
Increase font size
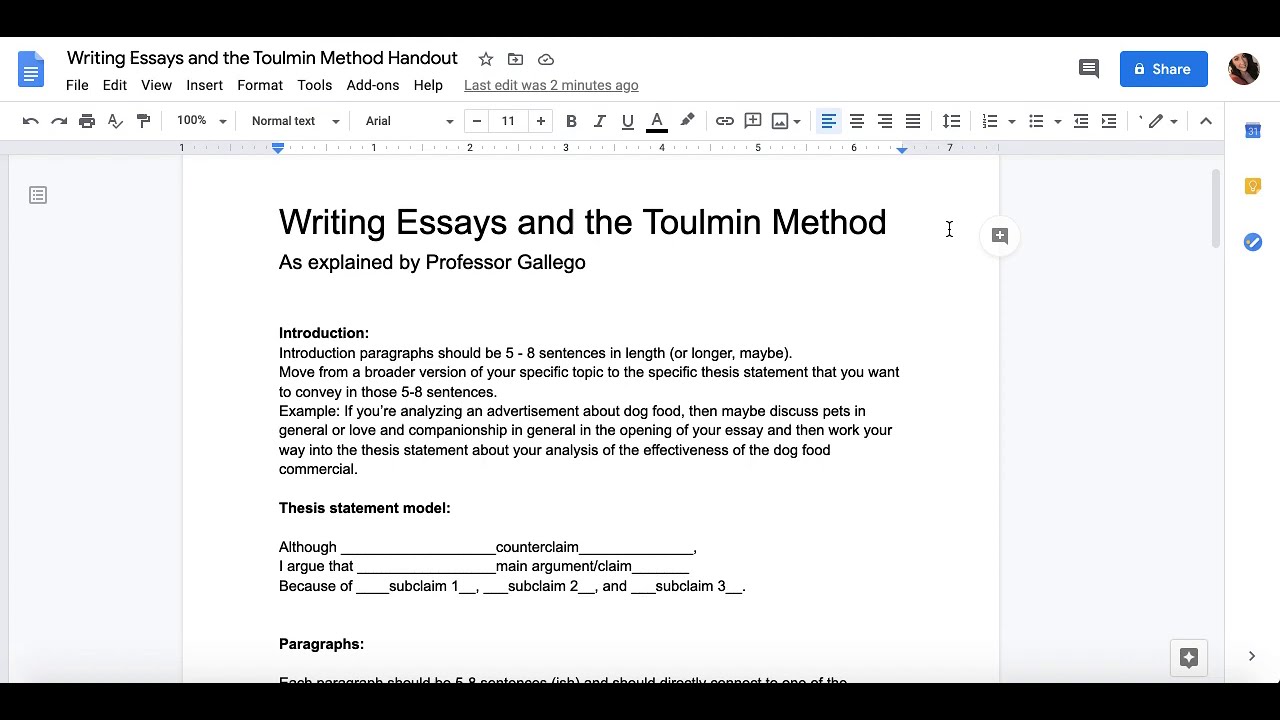point(540,121)
